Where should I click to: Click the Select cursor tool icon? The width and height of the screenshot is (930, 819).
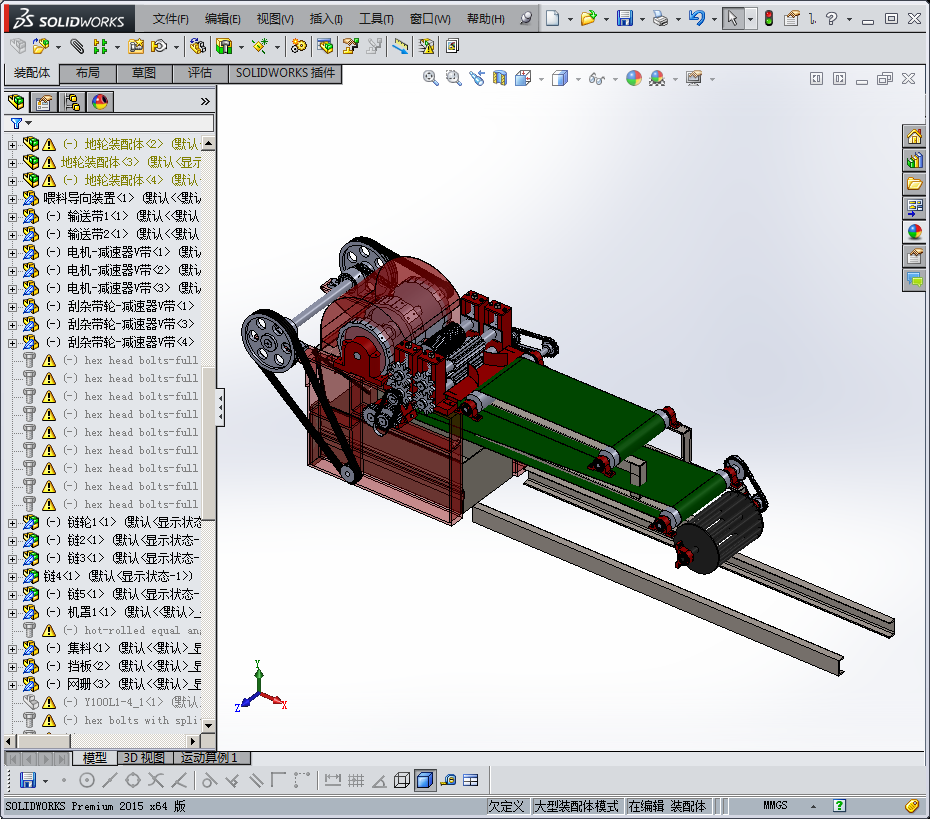732,18
